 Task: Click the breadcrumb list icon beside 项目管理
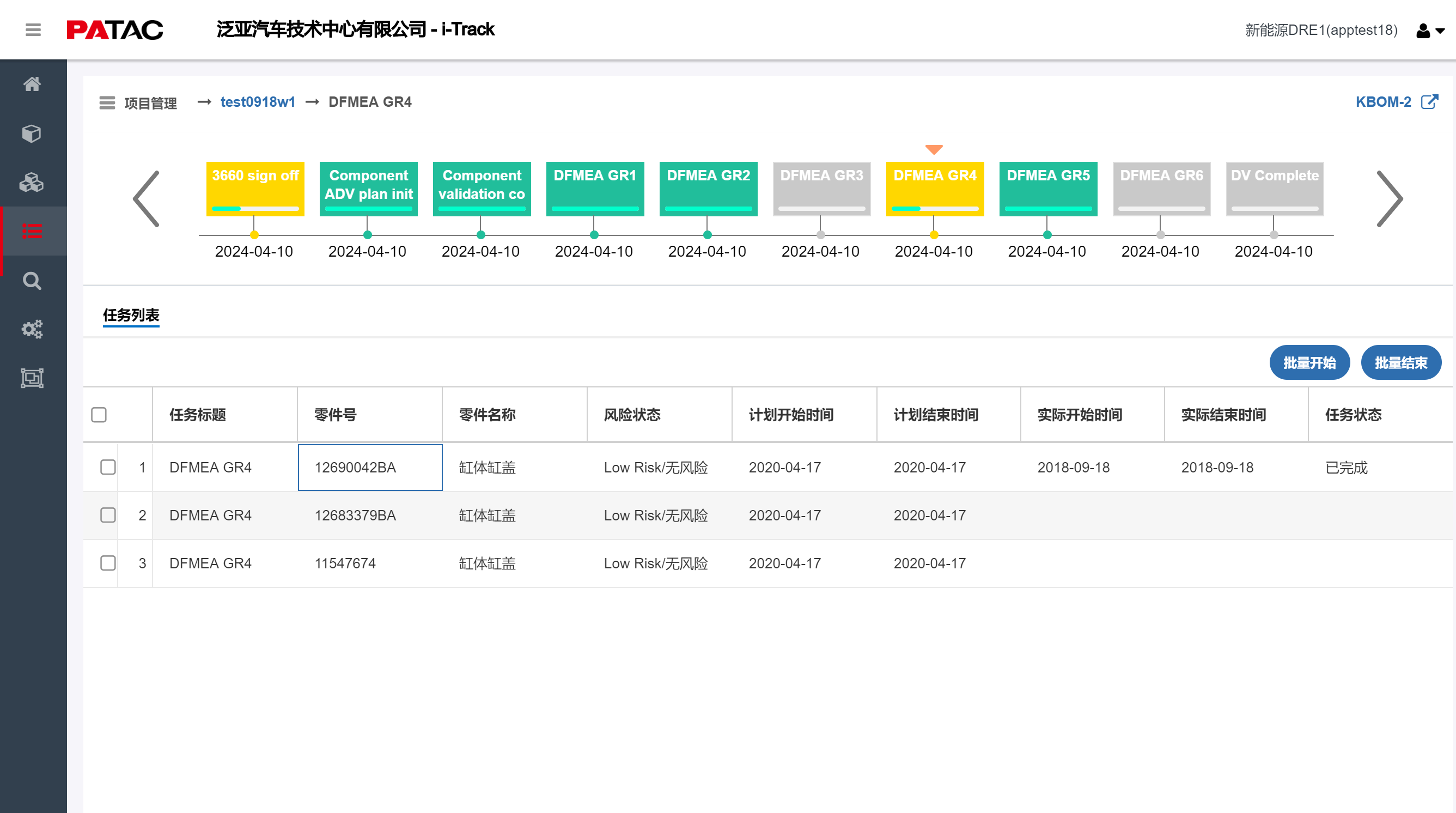click(107, 103)
